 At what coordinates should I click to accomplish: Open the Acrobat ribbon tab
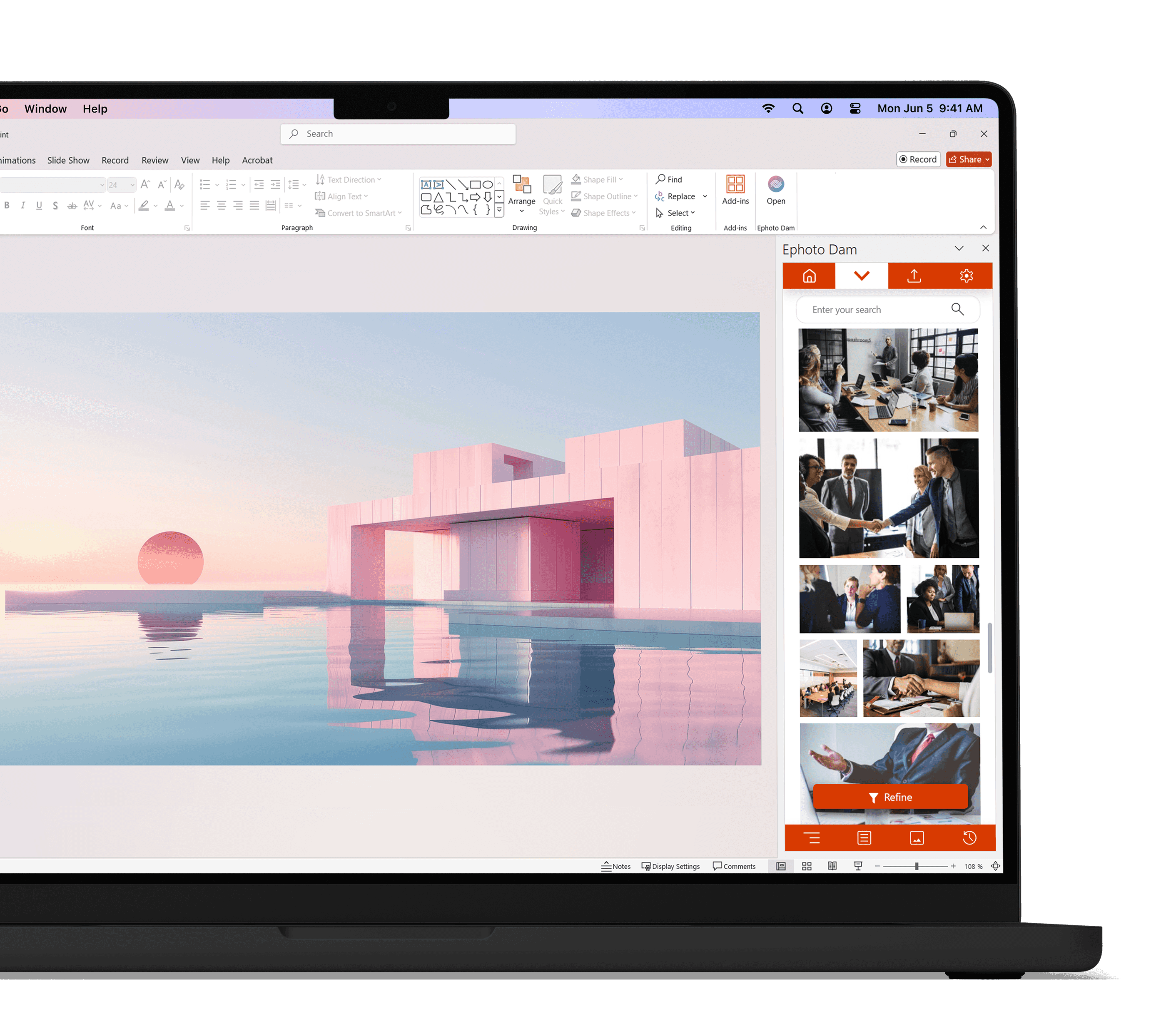point(257,160)
